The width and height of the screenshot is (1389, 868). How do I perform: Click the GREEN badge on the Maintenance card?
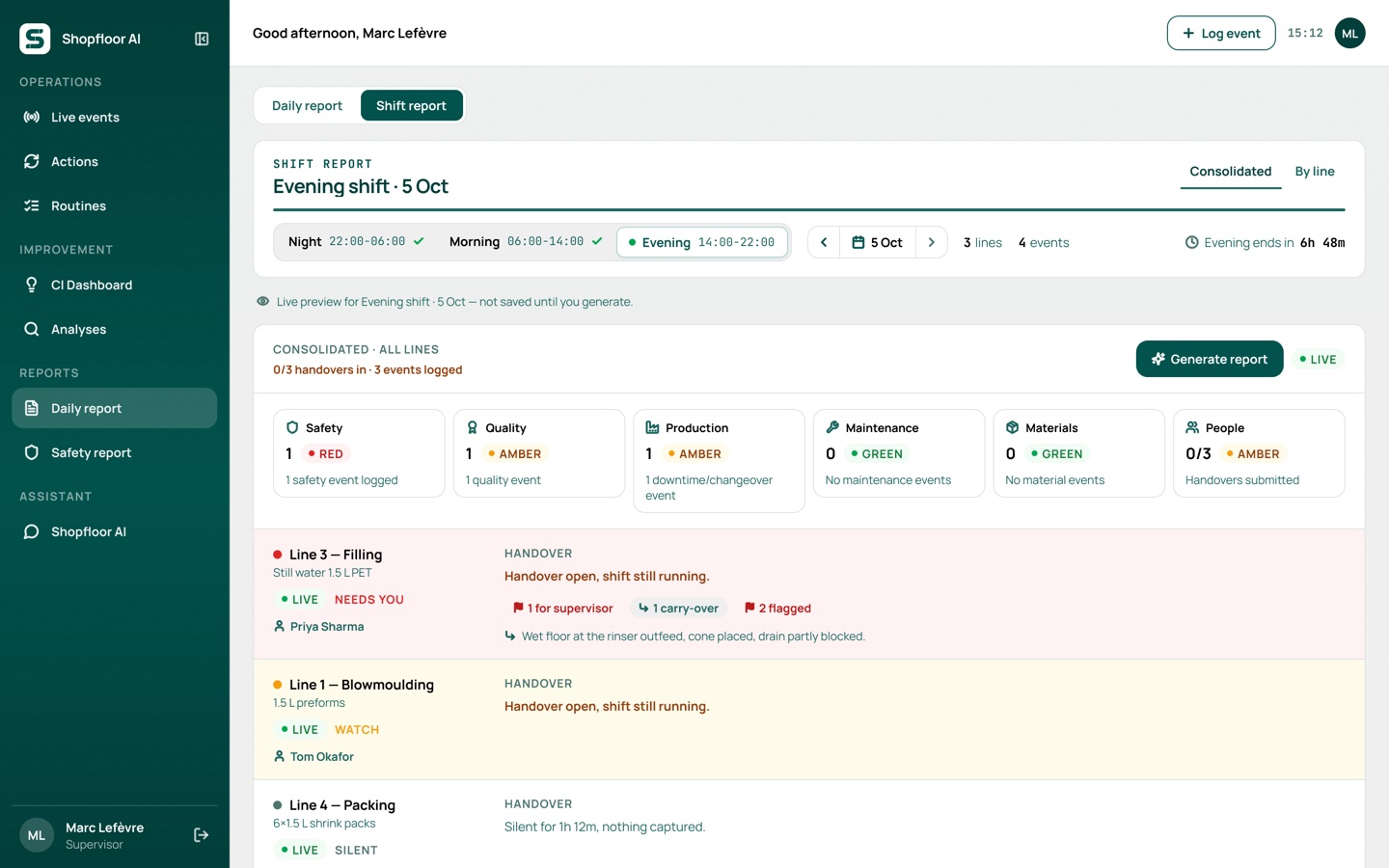877,454
